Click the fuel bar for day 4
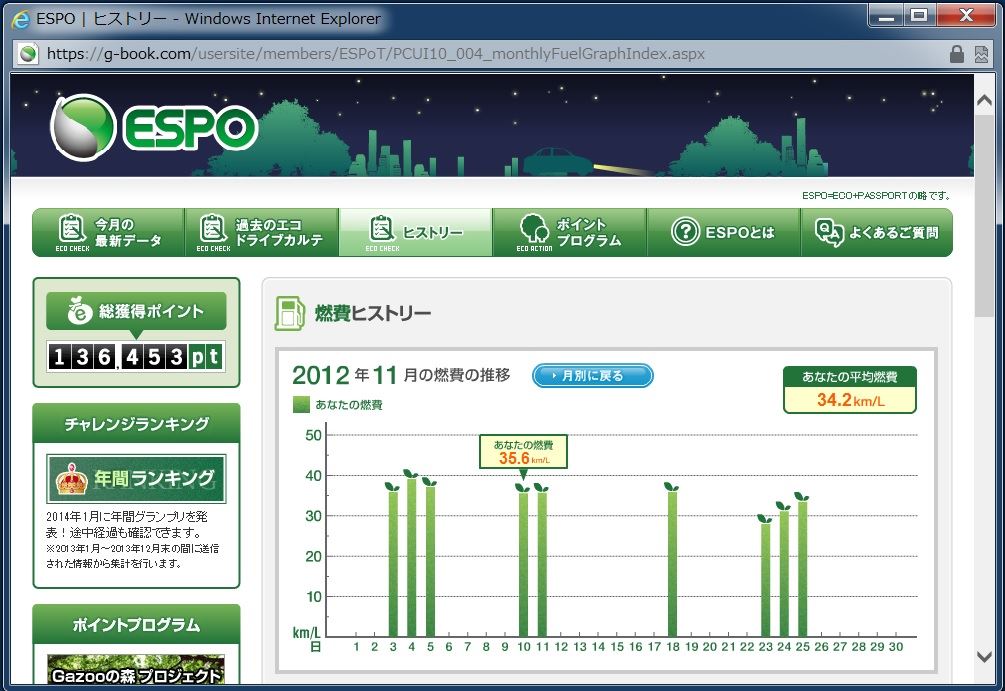This screenshot has width=1005, height=691. coord(411,557)
